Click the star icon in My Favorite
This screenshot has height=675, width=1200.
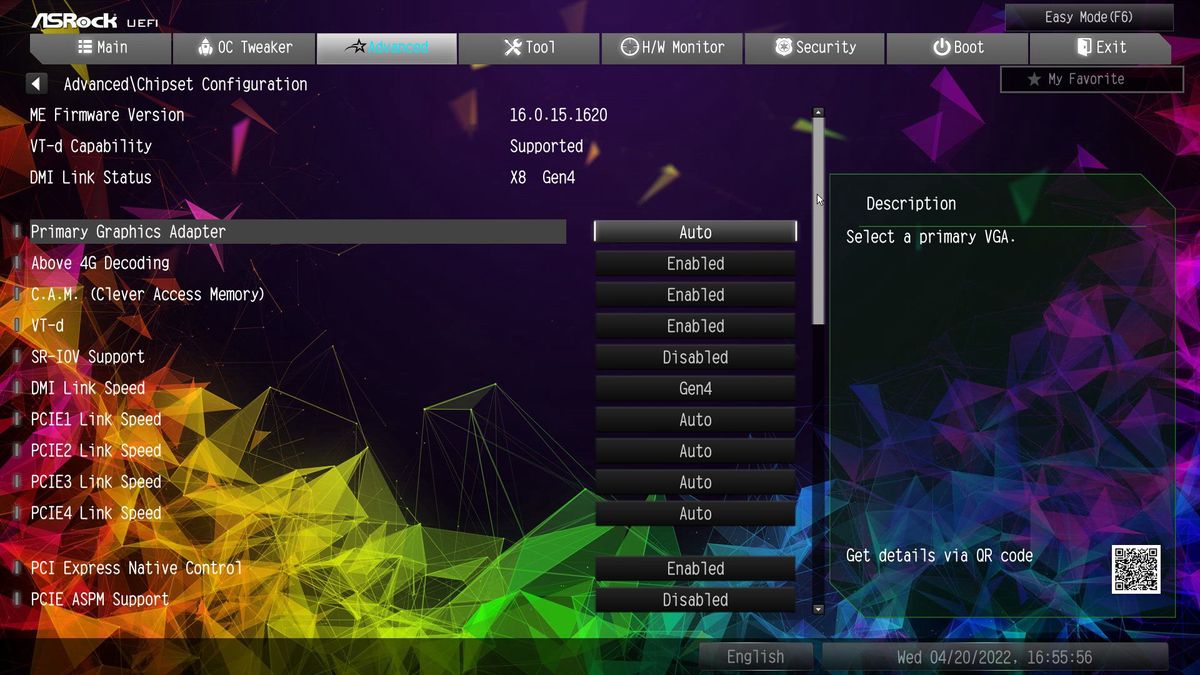click(x=1034, y=79)
